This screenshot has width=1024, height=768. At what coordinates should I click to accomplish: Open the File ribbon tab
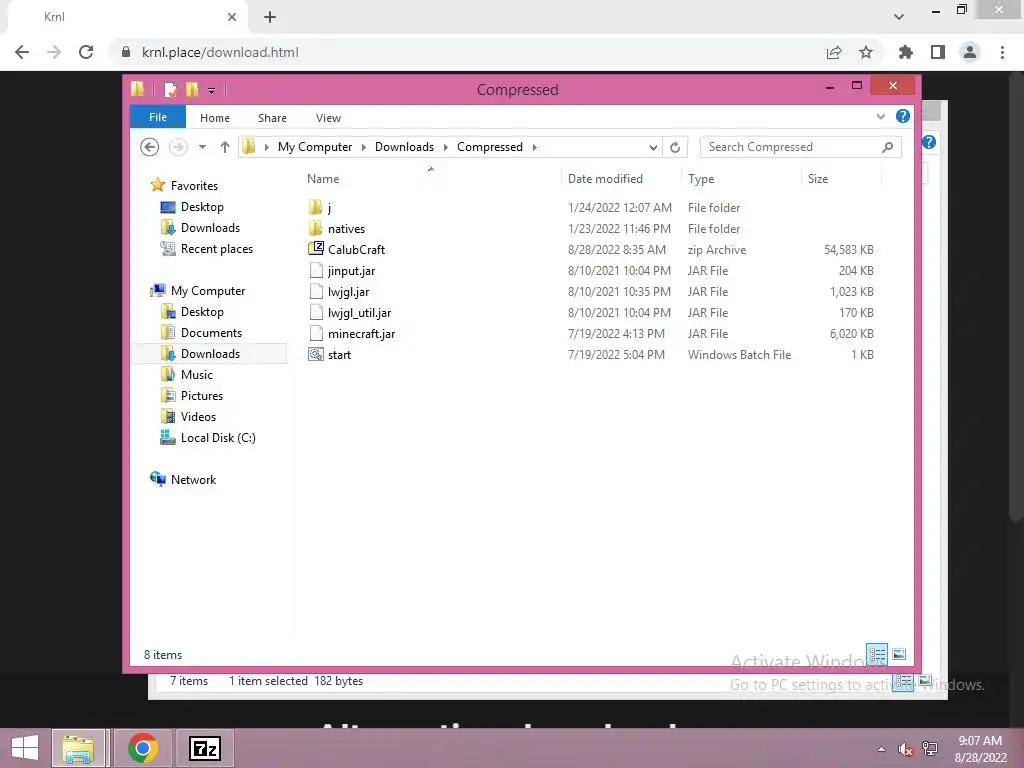pyautogui.click(x=157, y=117)
